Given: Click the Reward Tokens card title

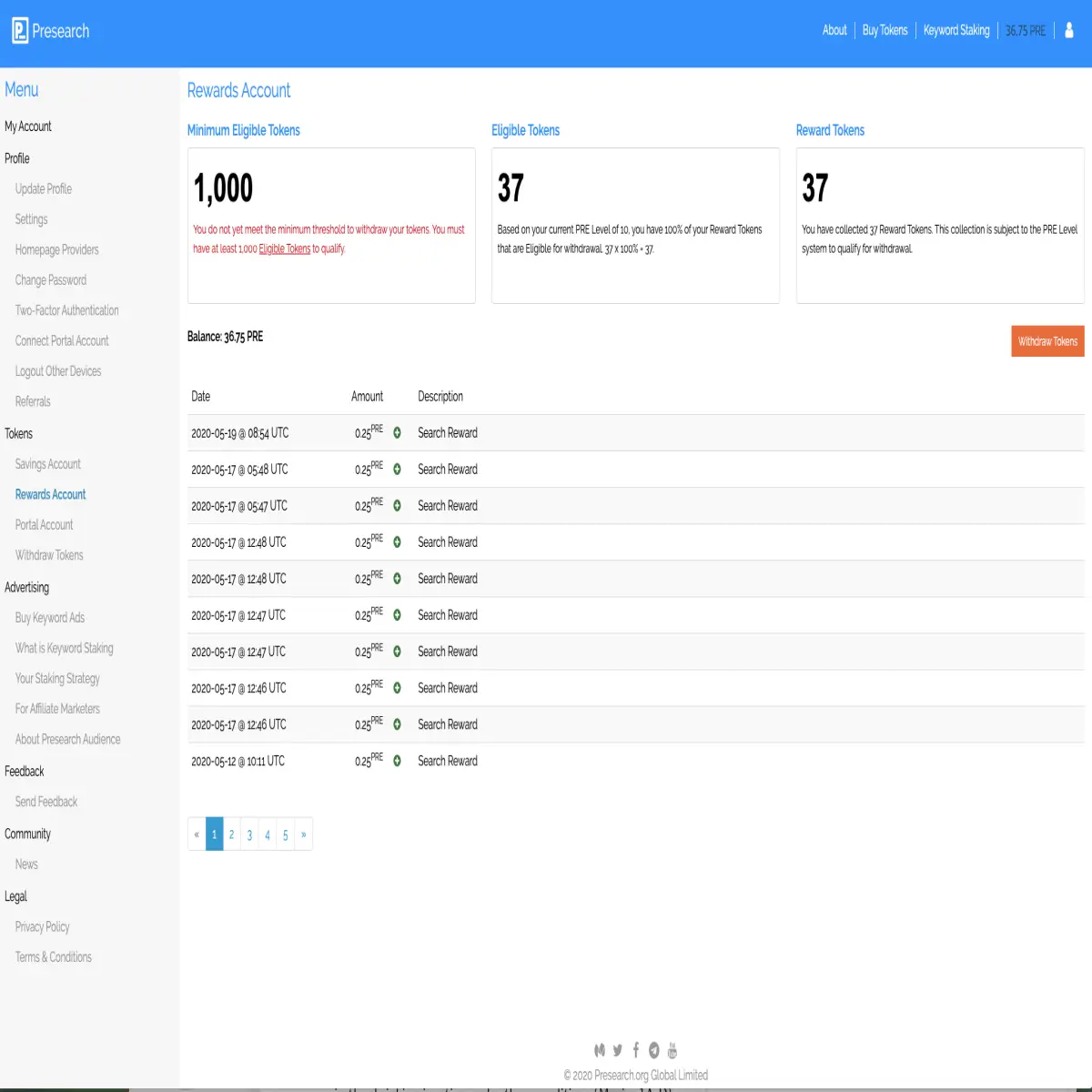Looking at the screenshot, I should [830, 130].
